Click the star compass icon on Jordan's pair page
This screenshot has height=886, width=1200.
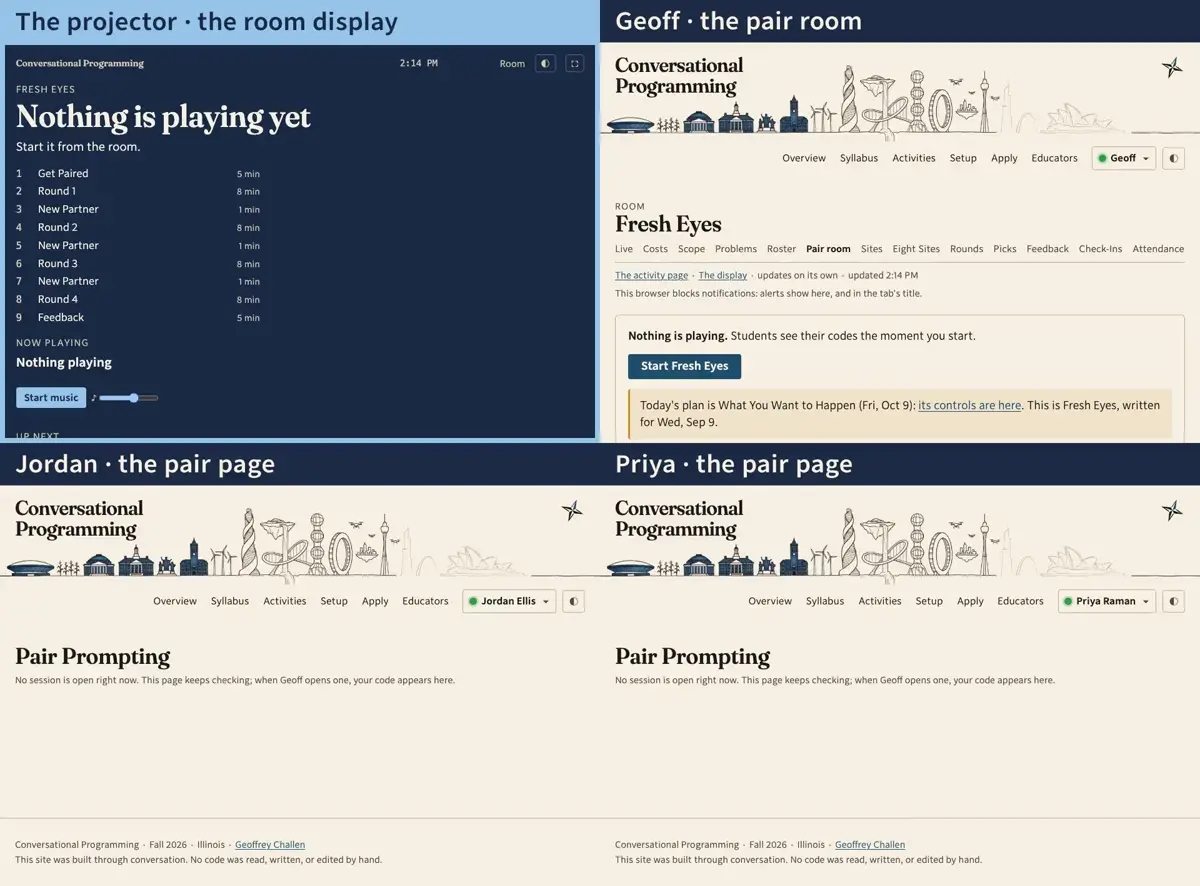[x=572, y=511]
